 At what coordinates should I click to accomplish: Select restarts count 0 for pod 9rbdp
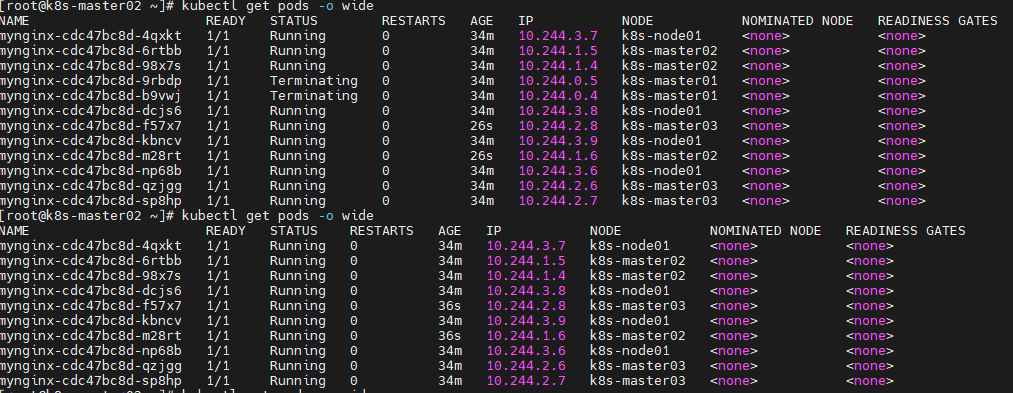coord(386,81)
